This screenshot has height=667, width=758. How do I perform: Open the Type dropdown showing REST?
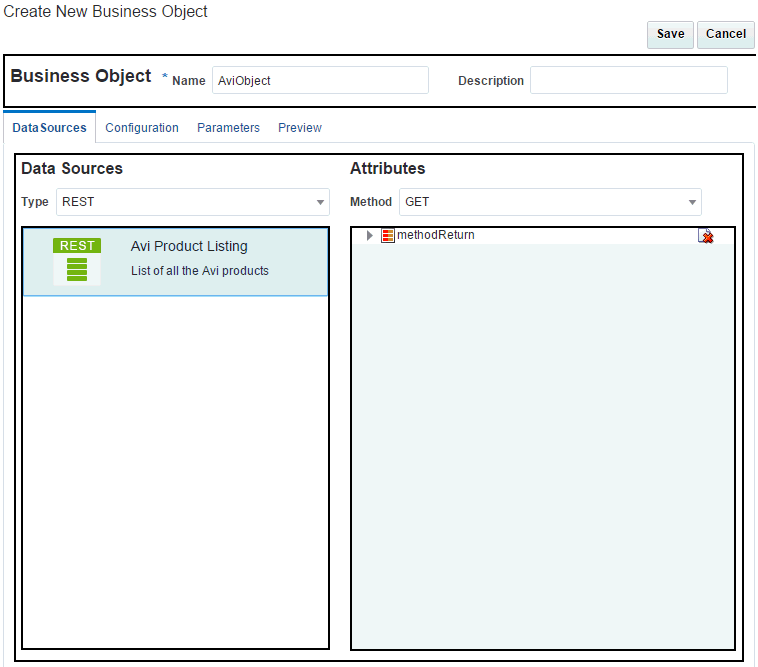pos(193,202)
